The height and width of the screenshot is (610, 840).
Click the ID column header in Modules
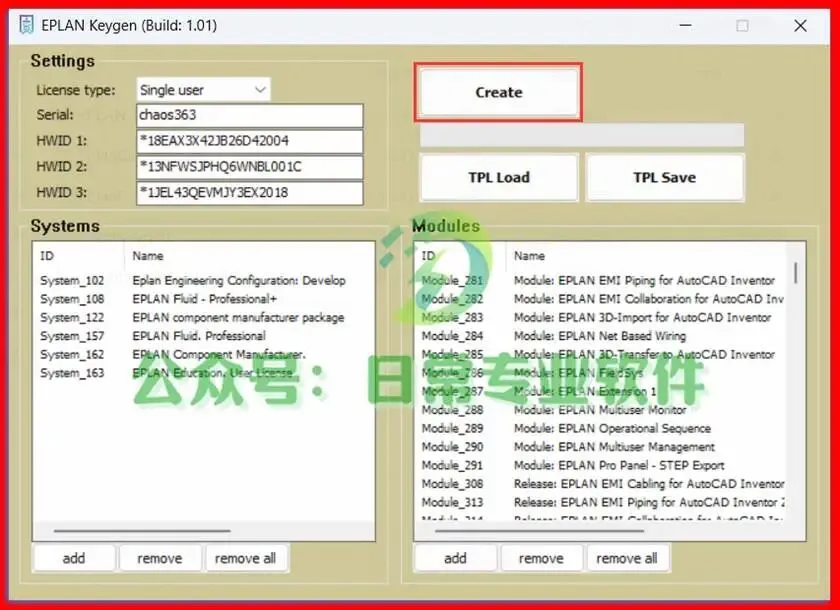point(429,255)
